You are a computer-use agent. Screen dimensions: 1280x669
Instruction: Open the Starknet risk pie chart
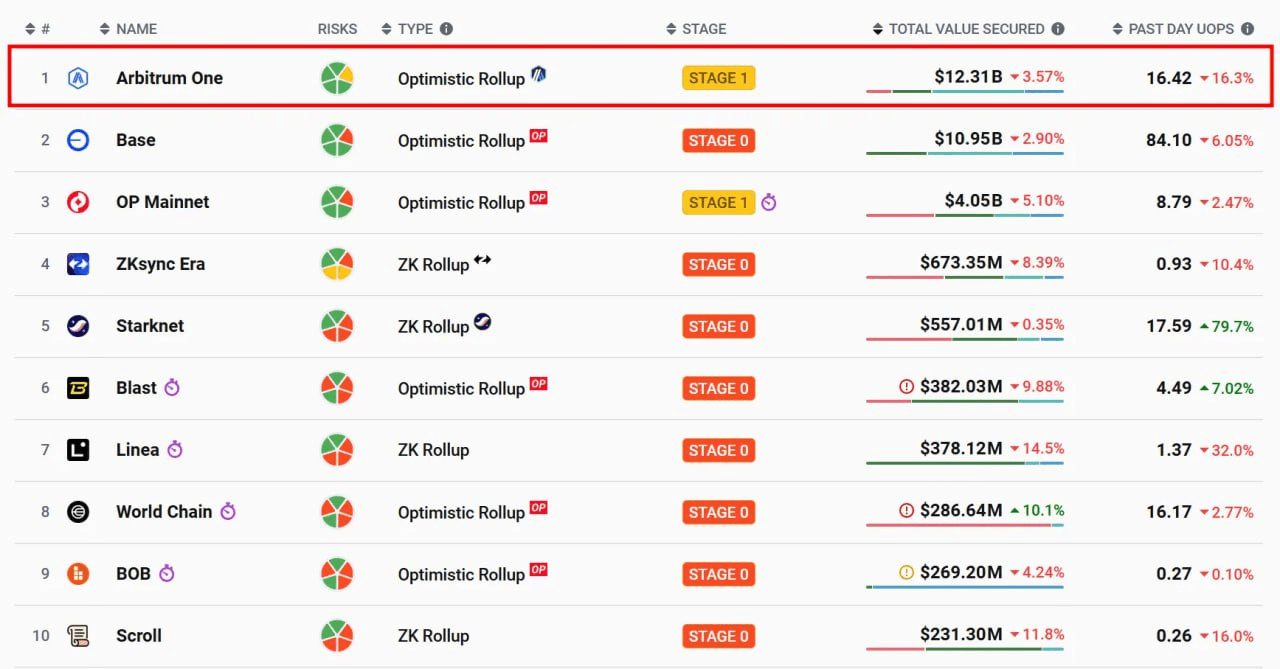pyautogui.click(x=337, y=326)
